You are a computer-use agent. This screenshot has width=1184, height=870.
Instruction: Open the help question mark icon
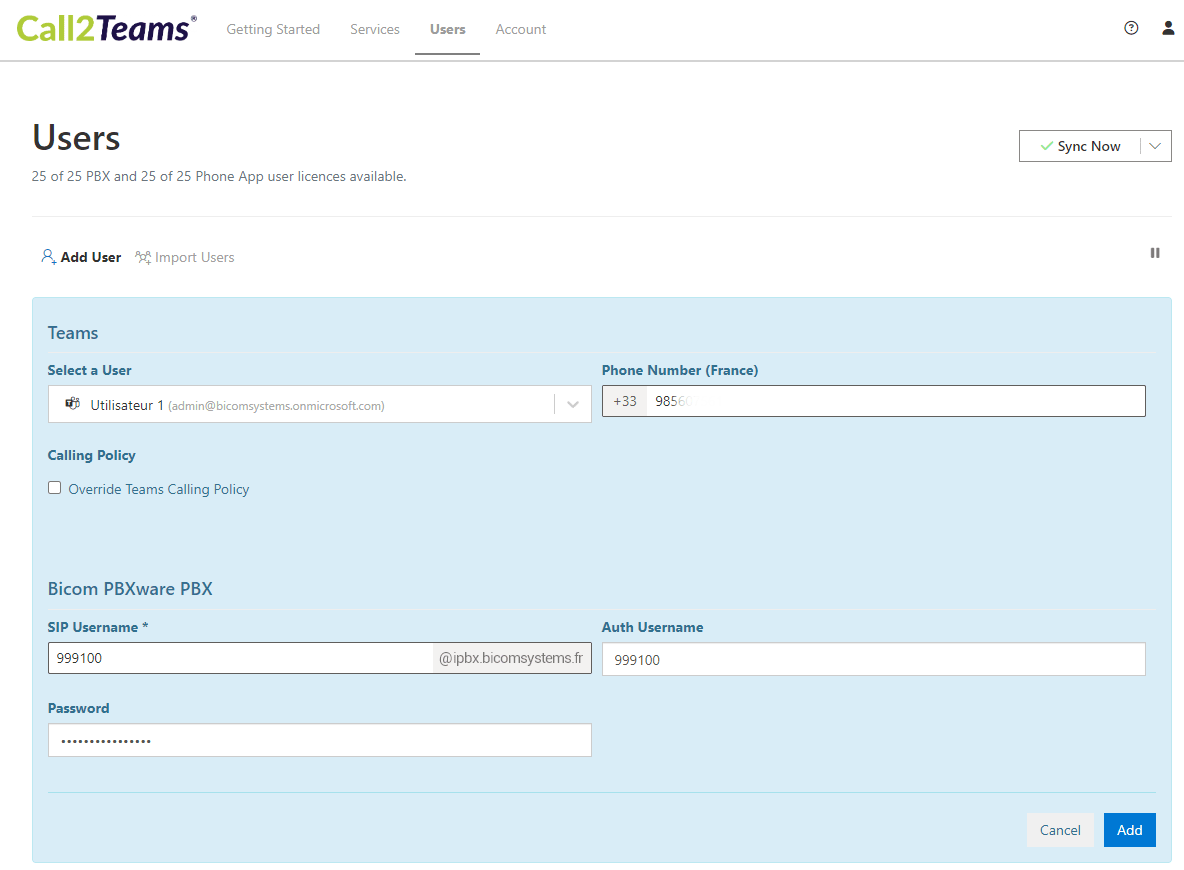(x=1130, y=28)
